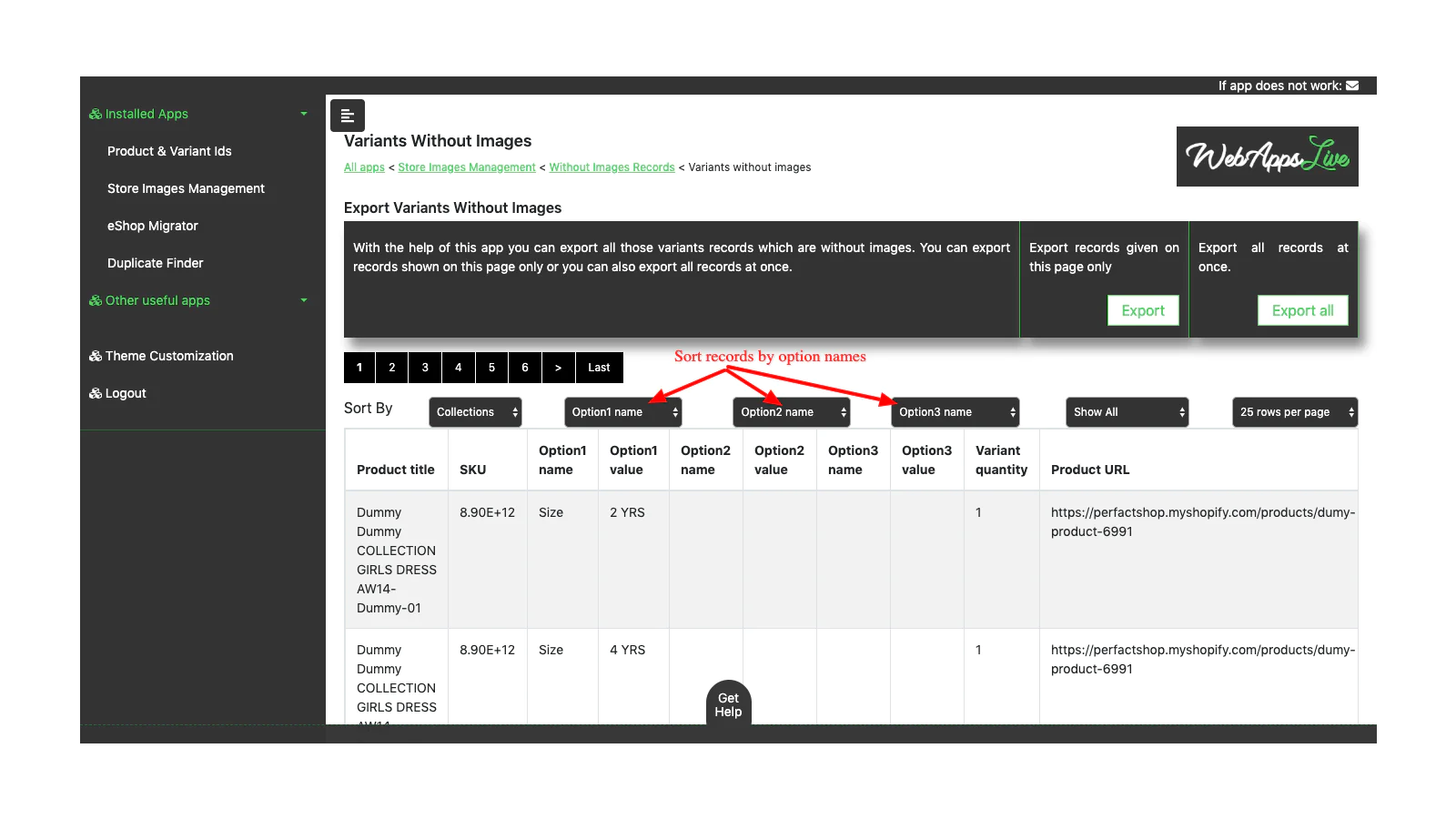Screen dimensions: 1456x819
Task: Click the WebApps Live logo
Action: click(1267, 157)
